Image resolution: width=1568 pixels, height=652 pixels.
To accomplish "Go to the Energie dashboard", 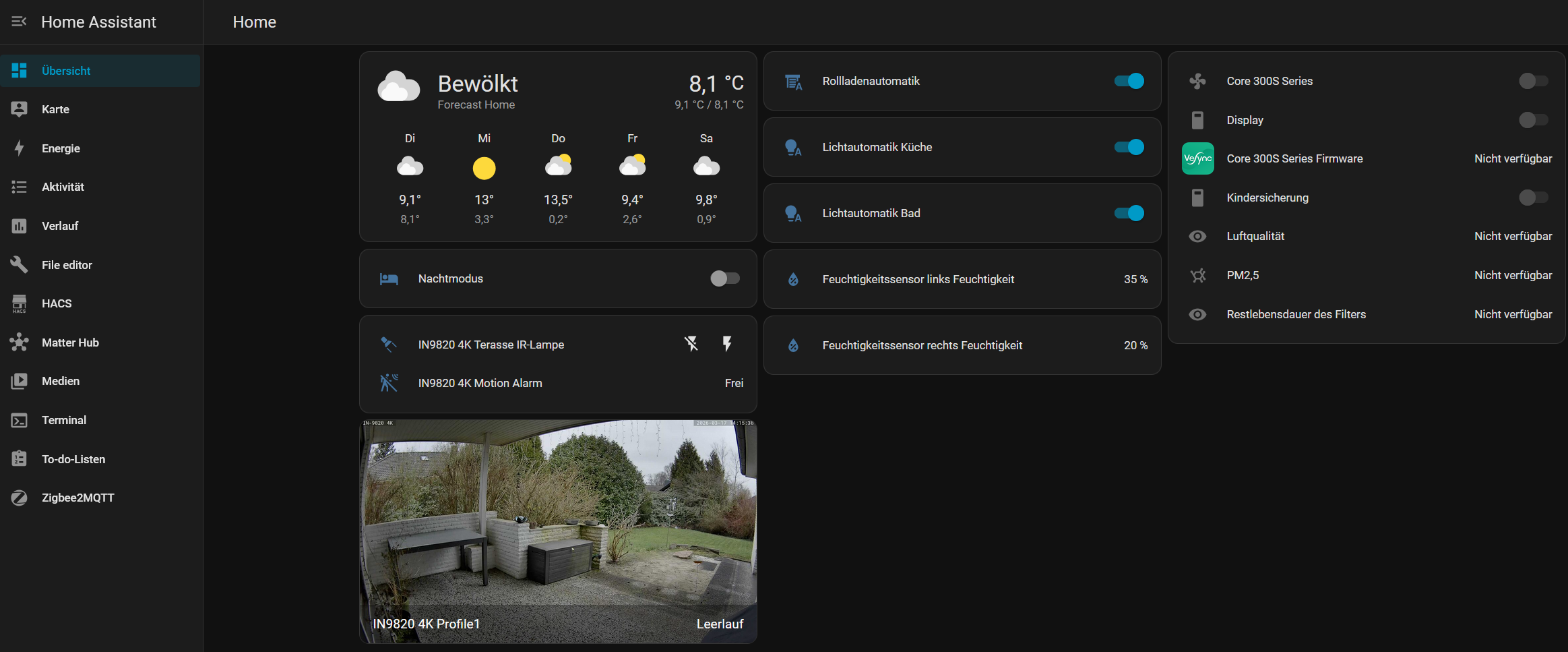I will click(x=100, y=148).
